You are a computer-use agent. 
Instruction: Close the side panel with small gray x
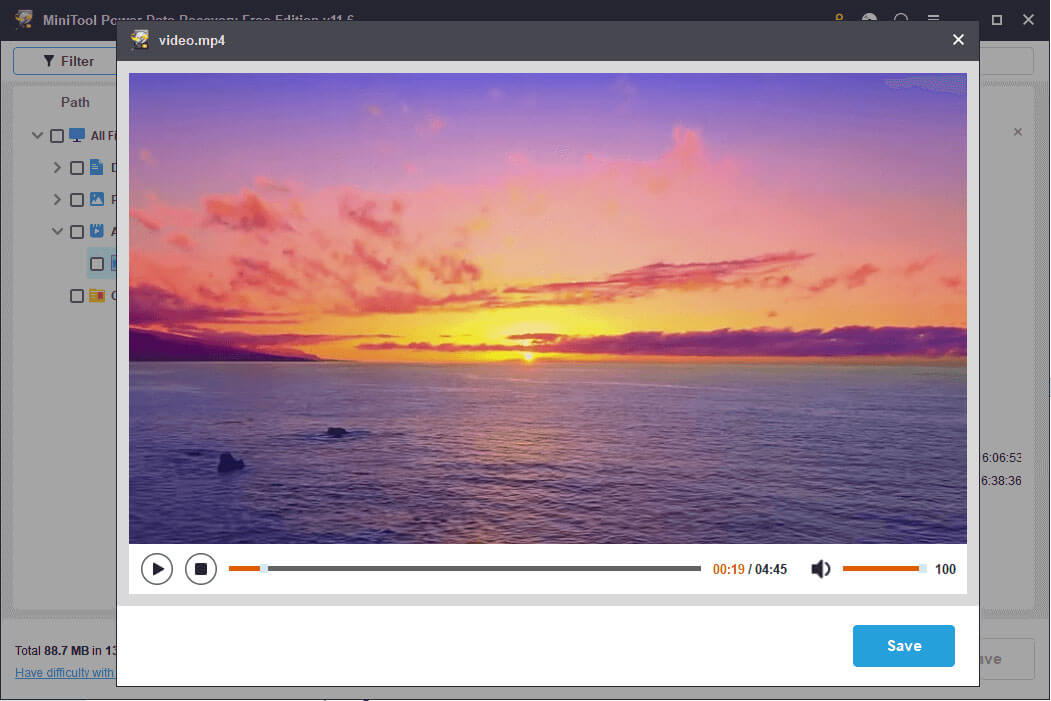tap(1017, 132)
